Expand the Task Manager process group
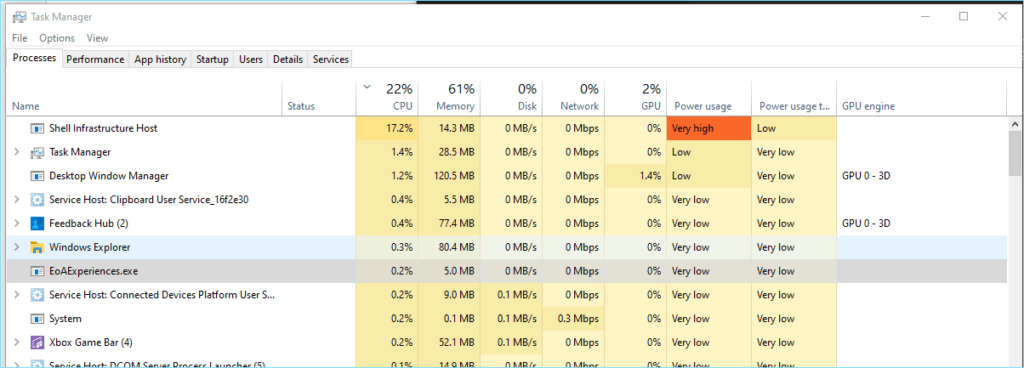1024x368 pixels. click(17, 152)
